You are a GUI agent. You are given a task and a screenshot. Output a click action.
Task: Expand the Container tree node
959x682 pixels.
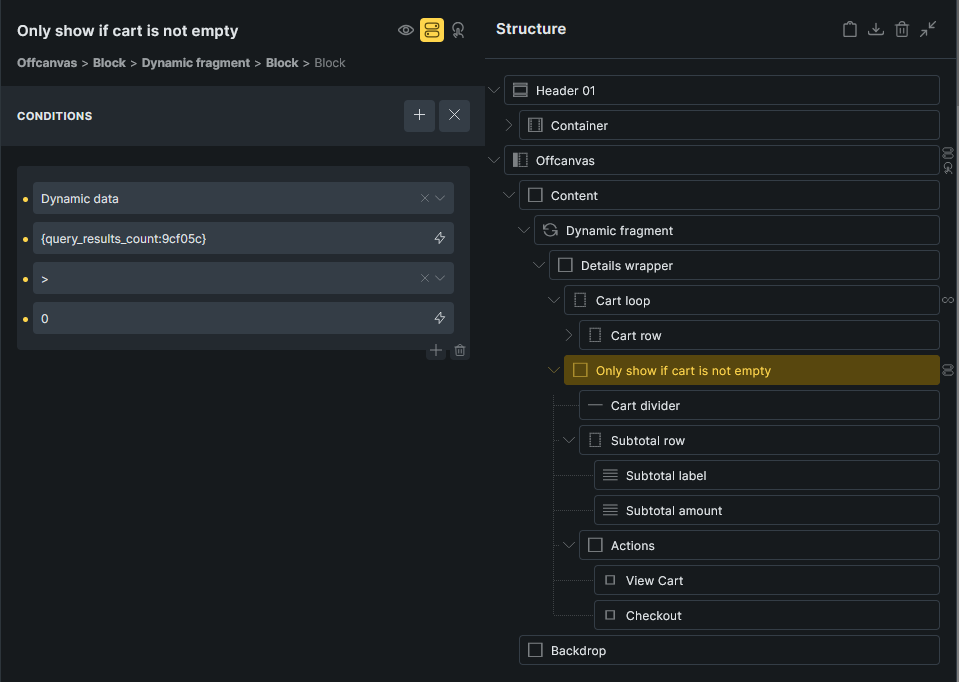click(509, 125)
